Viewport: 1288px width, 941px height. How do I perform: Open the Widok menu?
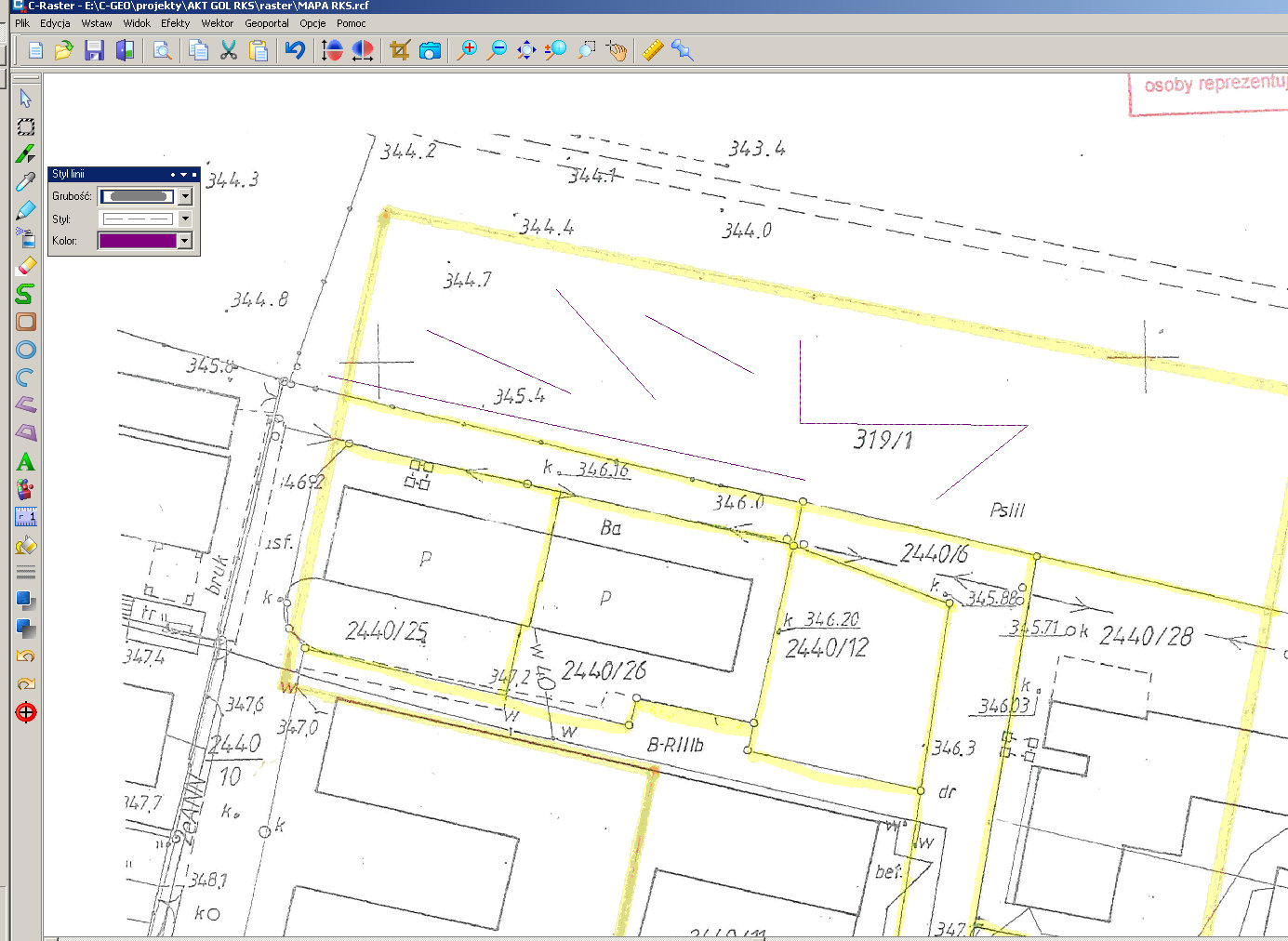[x=137, y=23]
